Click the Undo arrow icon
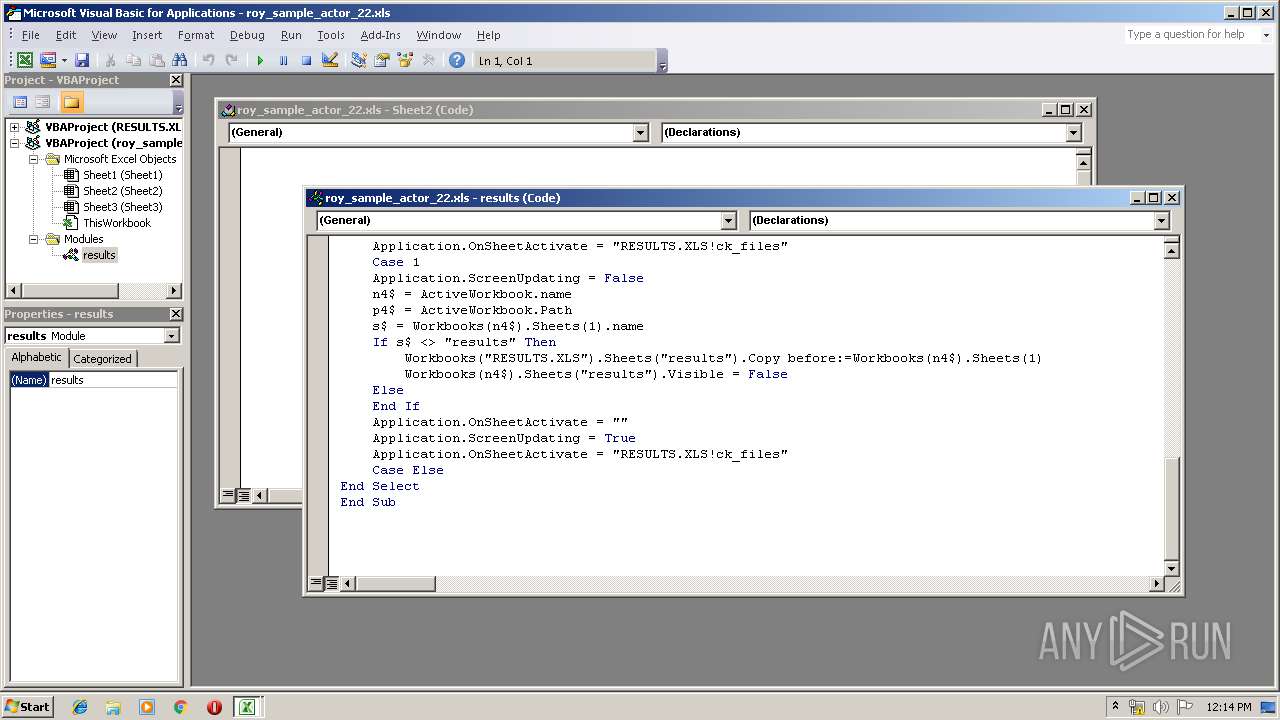 [208, 60]
